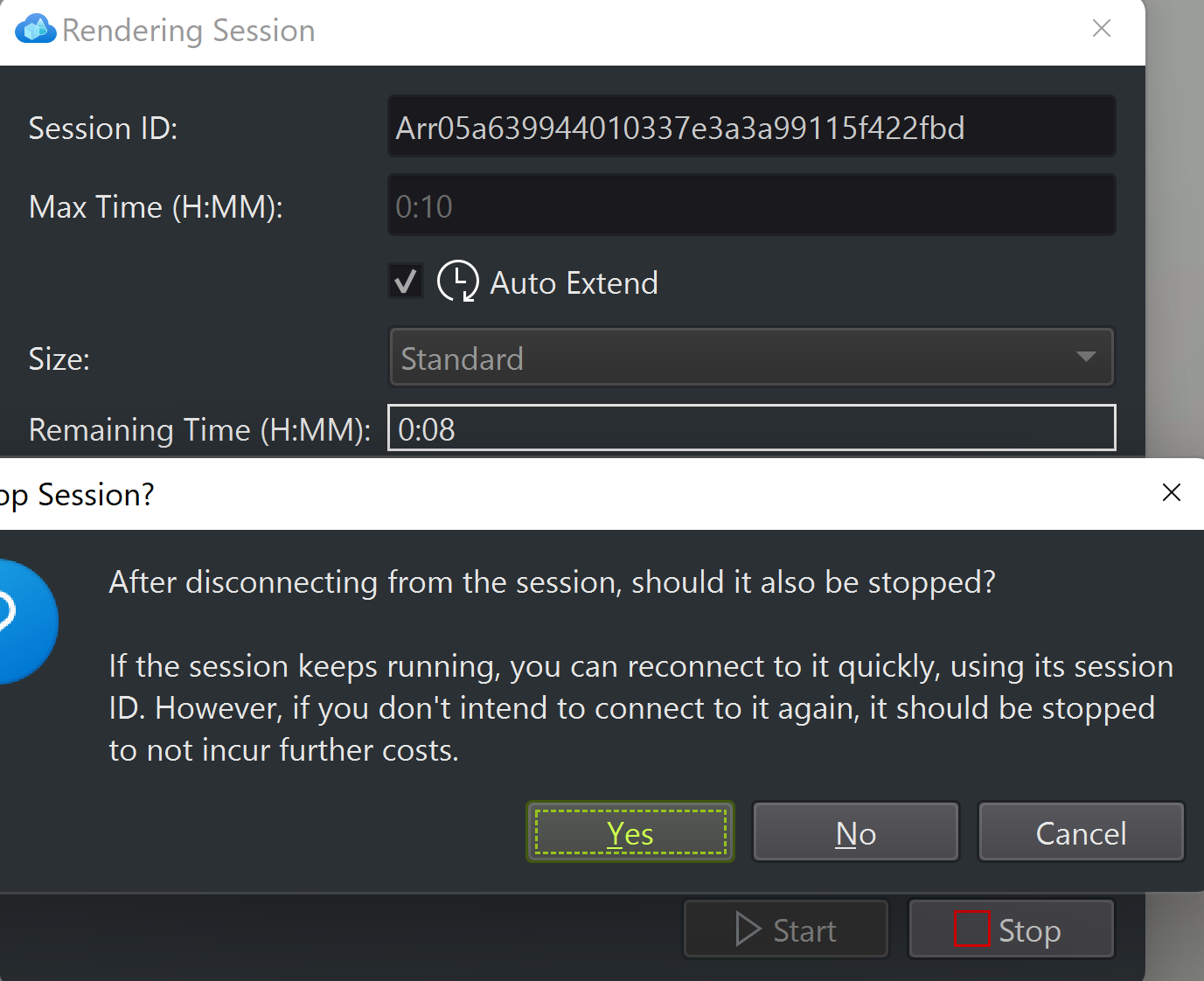The width and height of the screenshot is (1204, 981).
Task: Choose No to keep session running
Action: [856, 832]
